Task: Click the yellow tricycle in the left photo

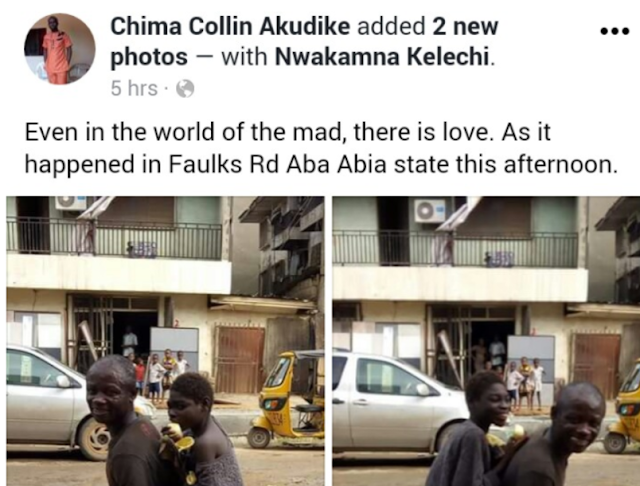Action: point(287,398)
